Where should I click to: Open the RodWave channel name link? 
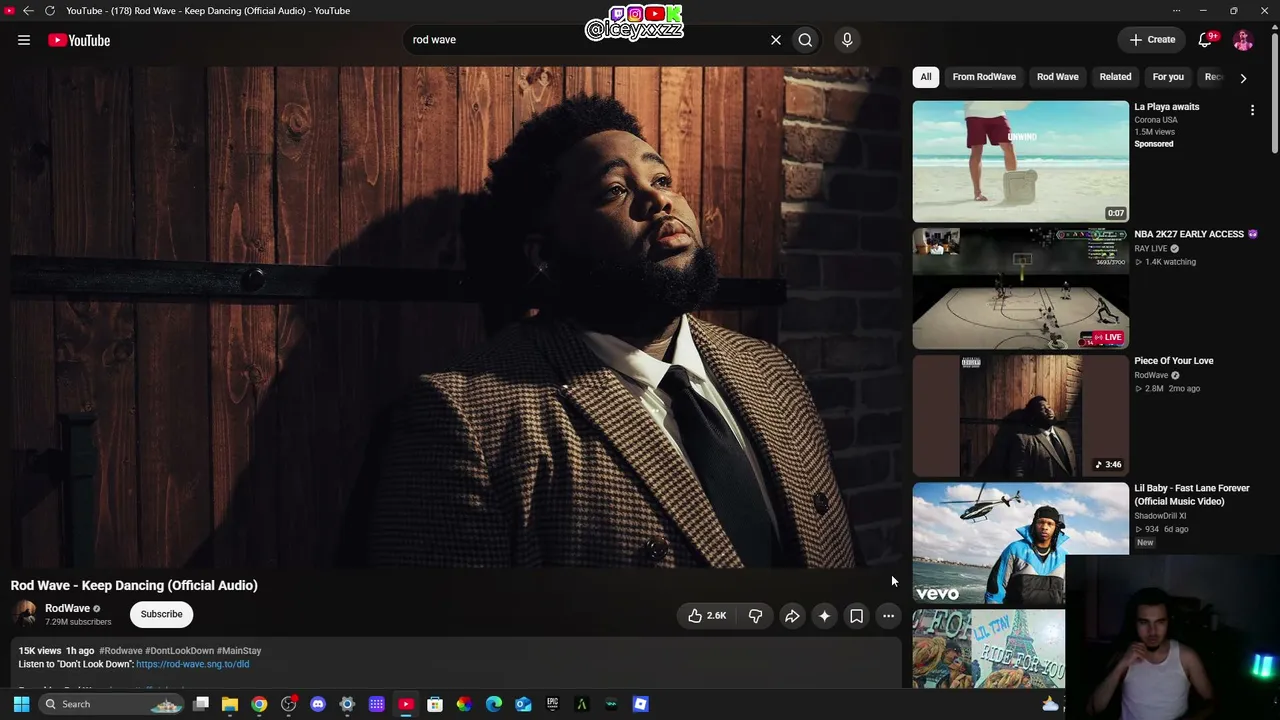tap(68, 608)
